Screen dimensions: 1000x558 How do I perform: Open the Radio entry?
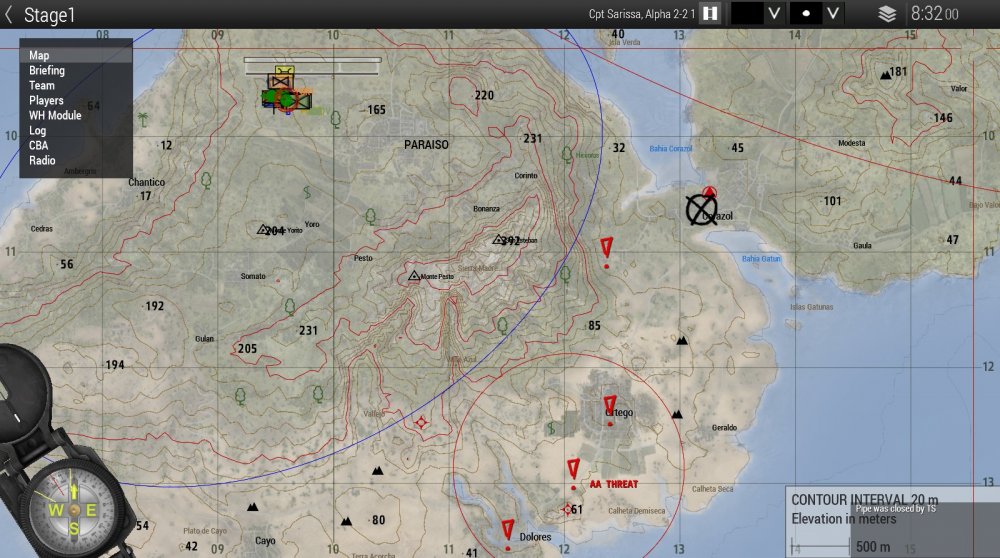pos(42,161)
